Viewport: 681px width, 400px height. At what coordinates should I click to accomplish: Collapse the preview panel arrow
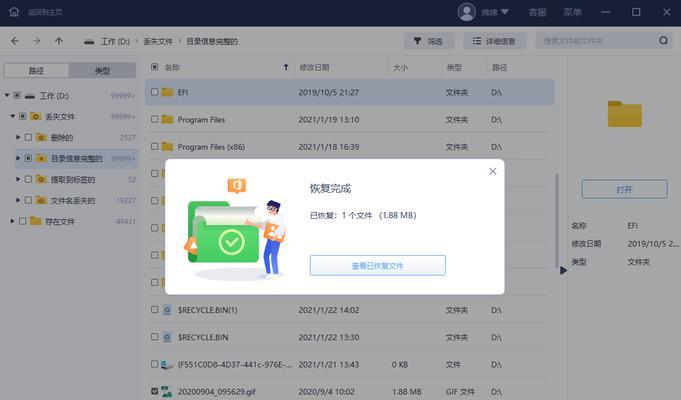tap(563, 270)
